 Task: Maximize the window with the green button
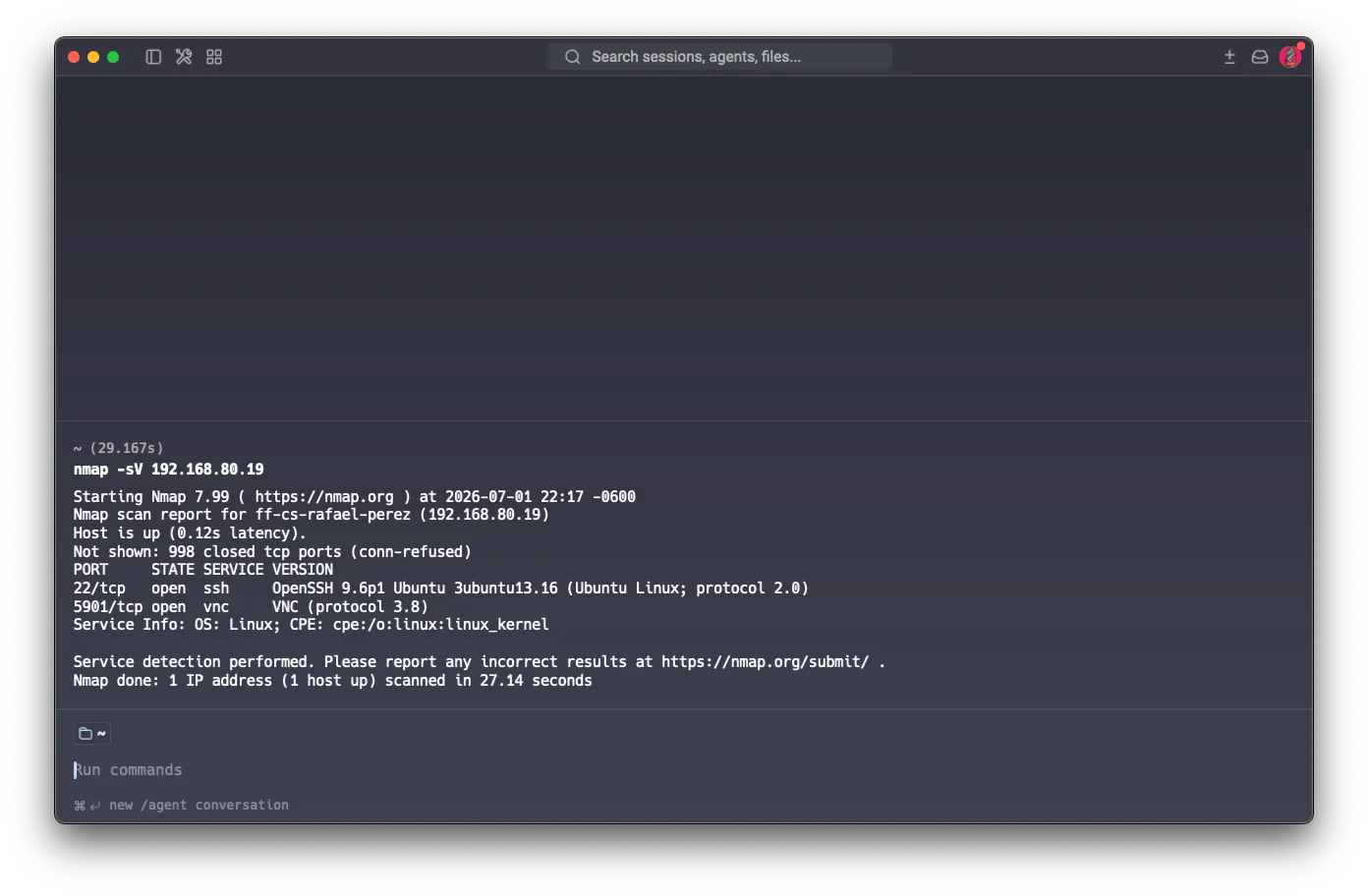113,57
